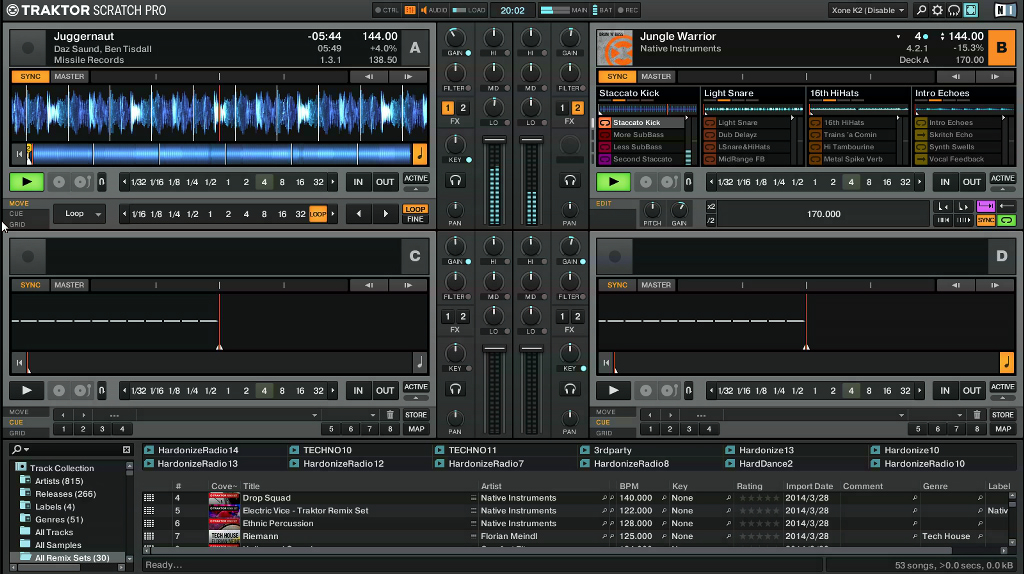Click channel A volume fader

(494, 140)
